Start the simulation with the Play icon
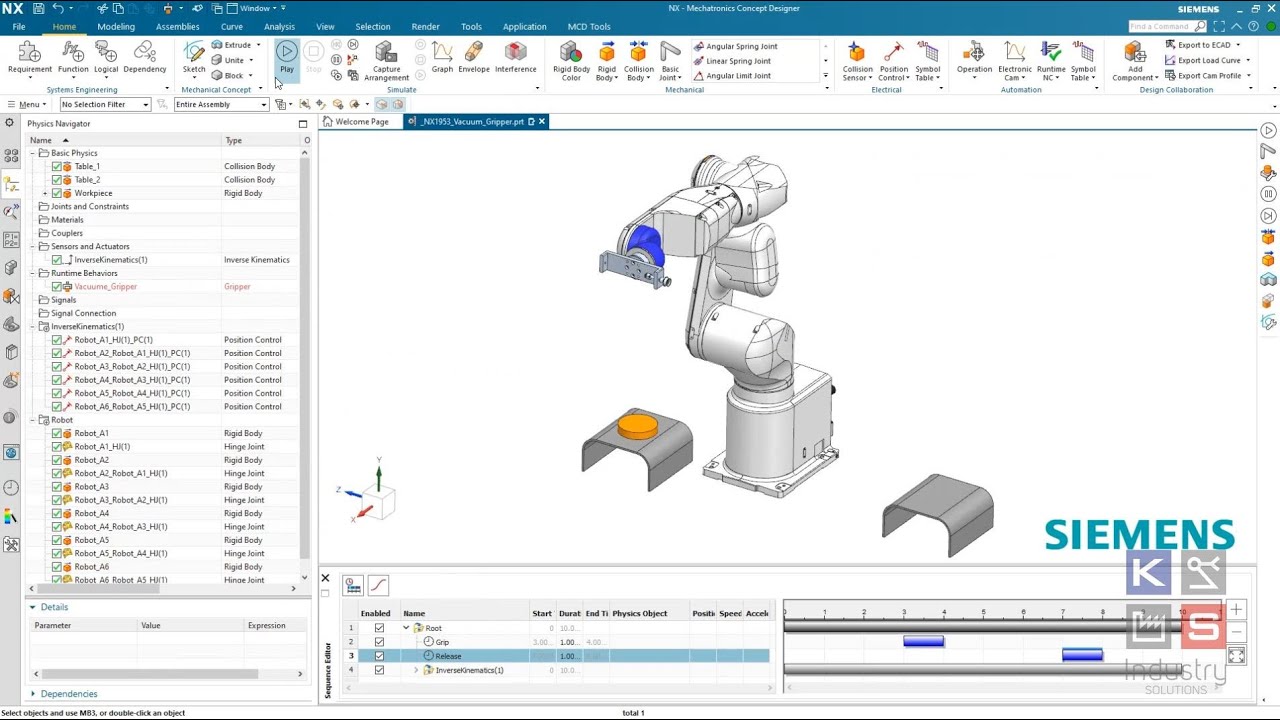Image resolution: width=1280 pixels, height=720 pixels. point(287,51)
